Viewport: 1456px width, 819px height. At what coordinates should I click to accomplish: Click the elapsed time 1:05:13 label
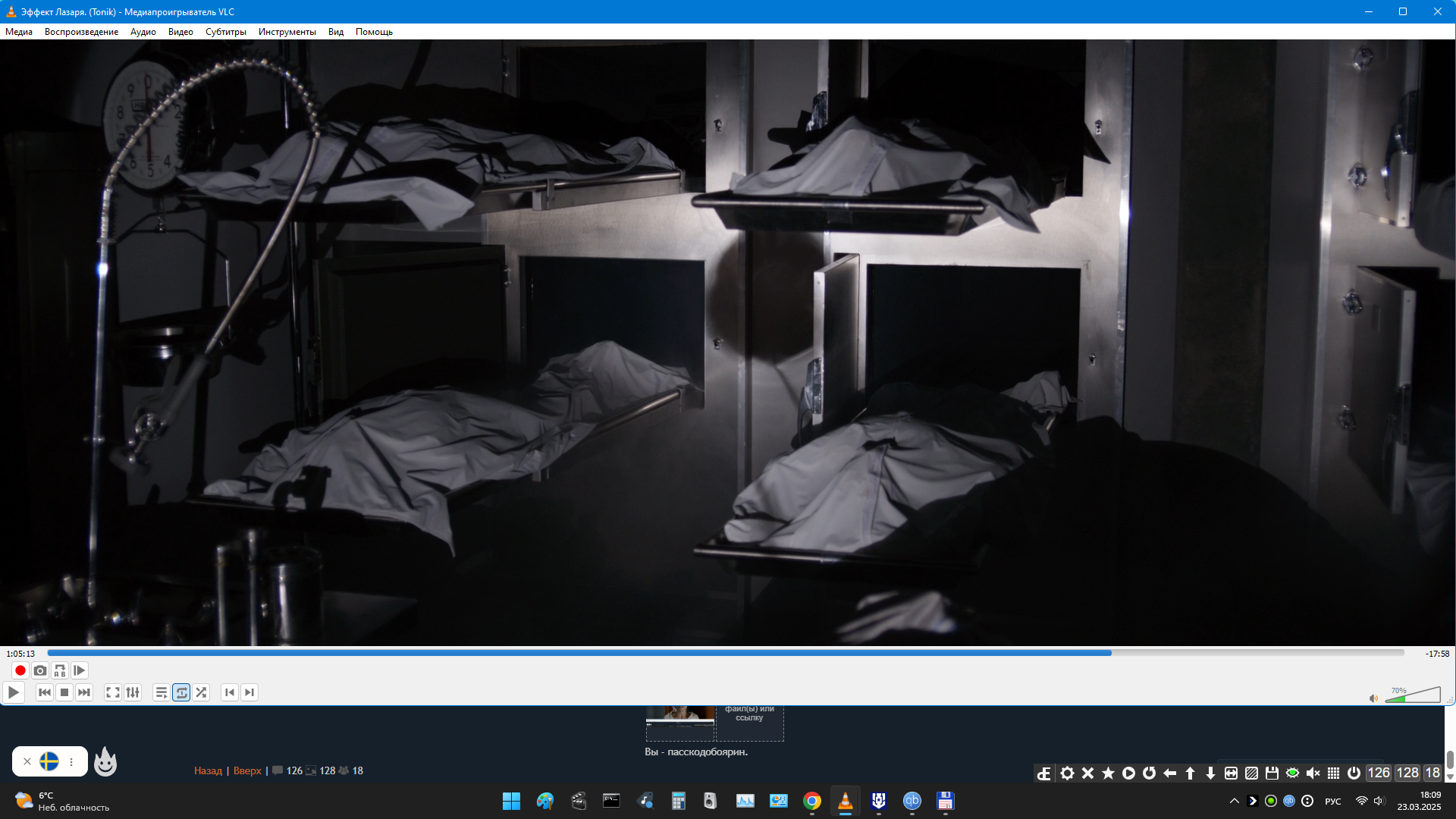(x=20, y=654)
